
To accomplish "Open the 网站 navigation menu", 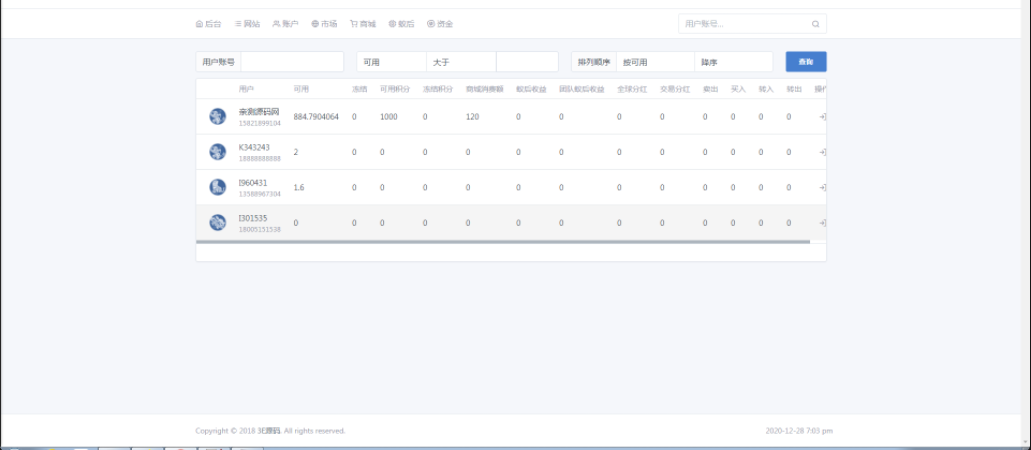I will tap(247, 24).
